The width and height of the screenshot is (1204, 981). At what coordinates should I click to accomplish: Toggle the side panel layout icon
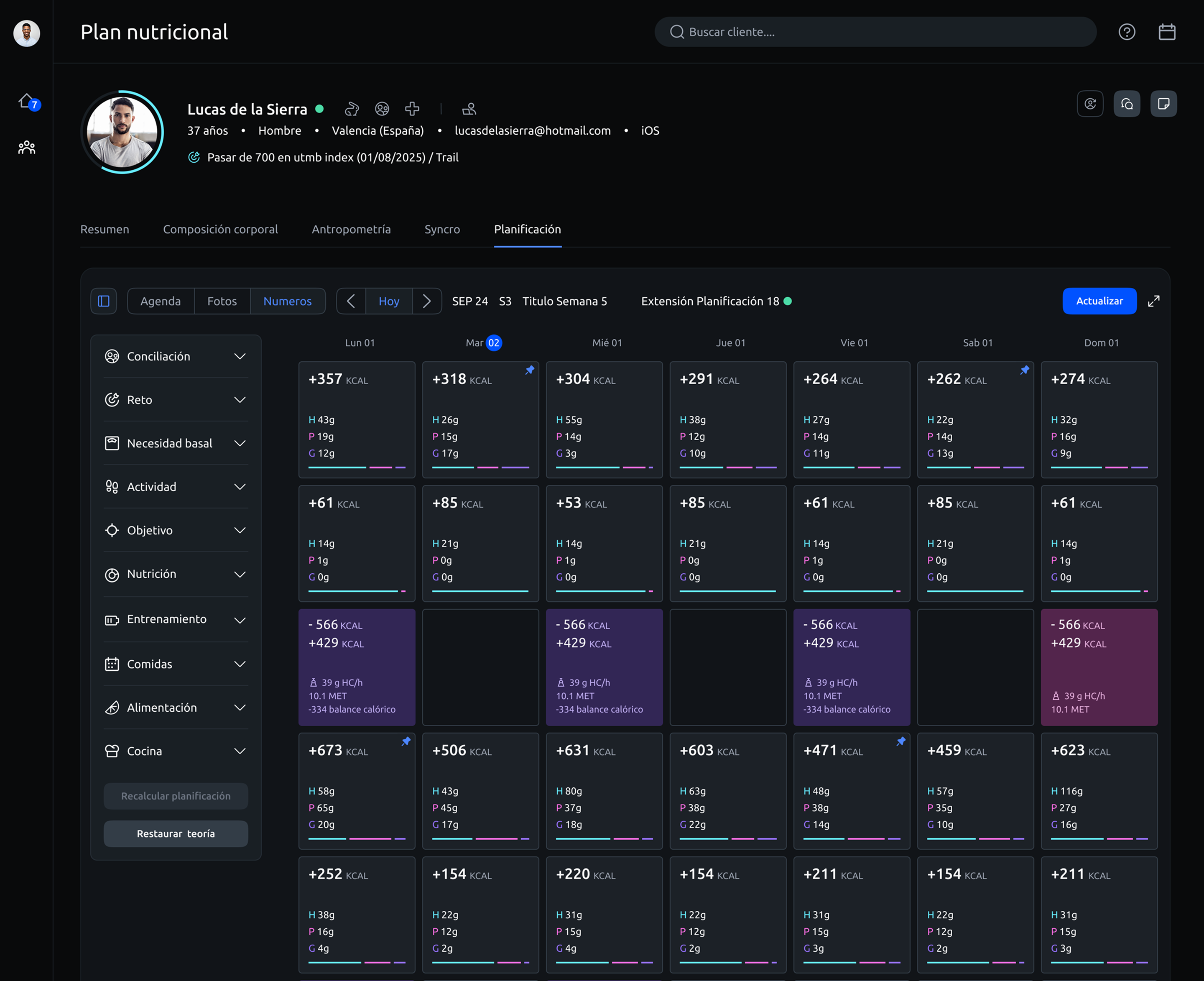[x=104, y=301]
